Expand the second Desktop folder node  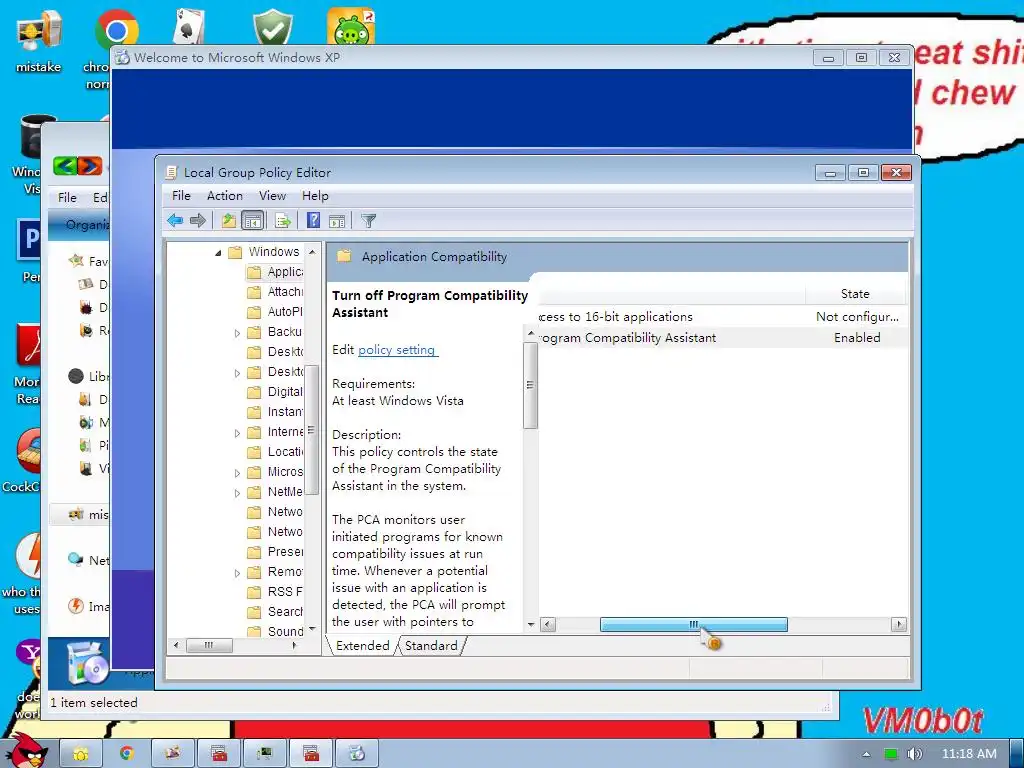[237, 373]
